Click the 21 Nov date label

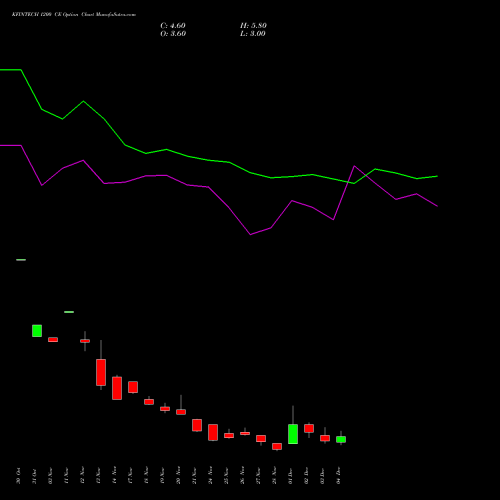pyautogui.click(x=194, y=476)
